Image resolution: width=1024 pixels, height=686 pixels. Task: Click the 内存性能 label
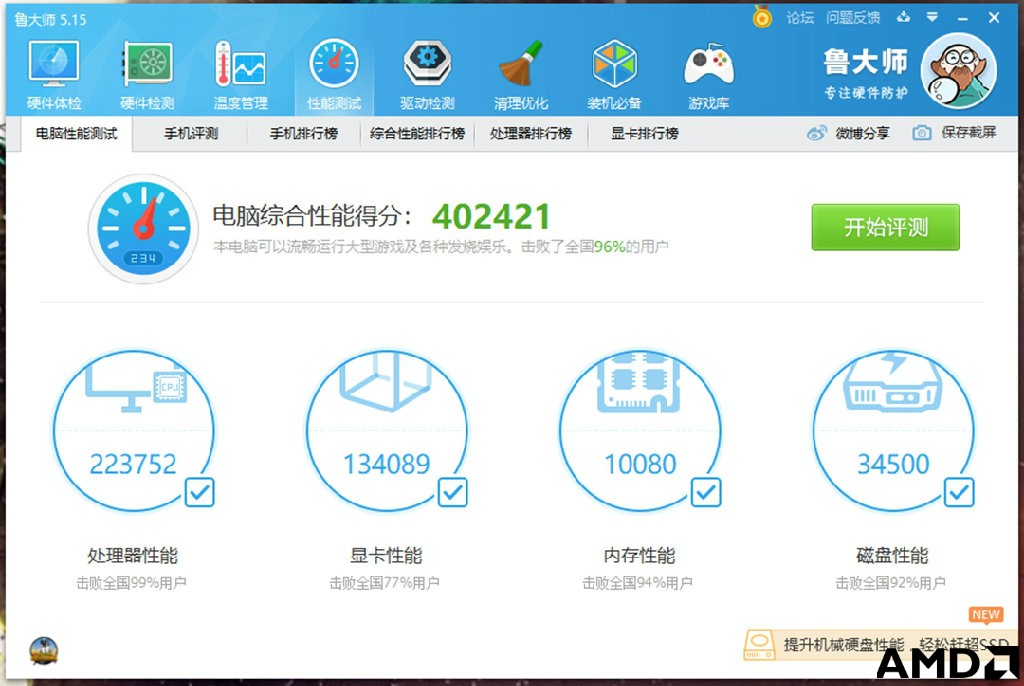point(639,555)
